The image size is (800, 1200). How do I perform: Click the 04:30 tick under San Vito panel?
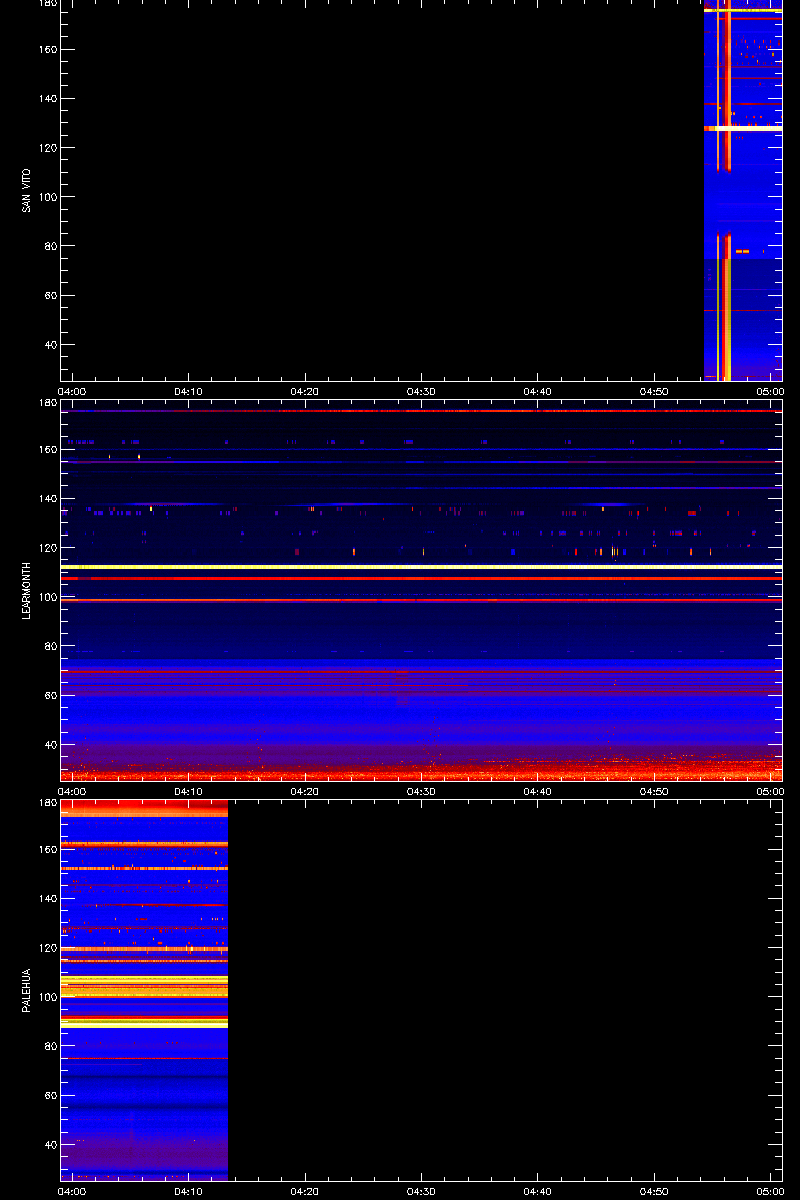pyautogui.click(x=421, y=391)
